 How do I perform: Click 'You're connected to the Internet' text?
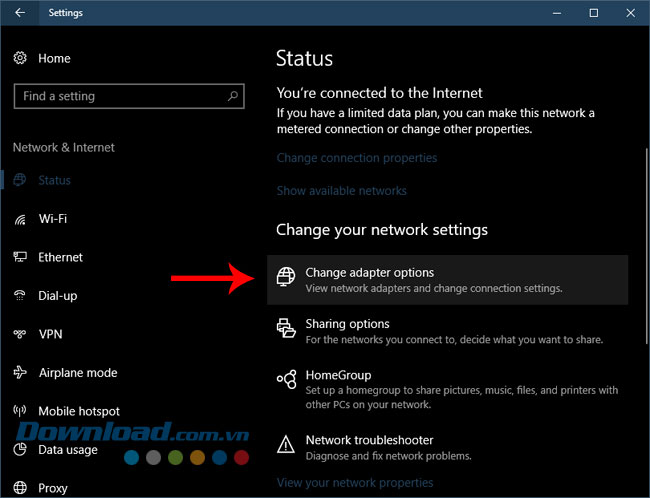(x=379, y=93)
